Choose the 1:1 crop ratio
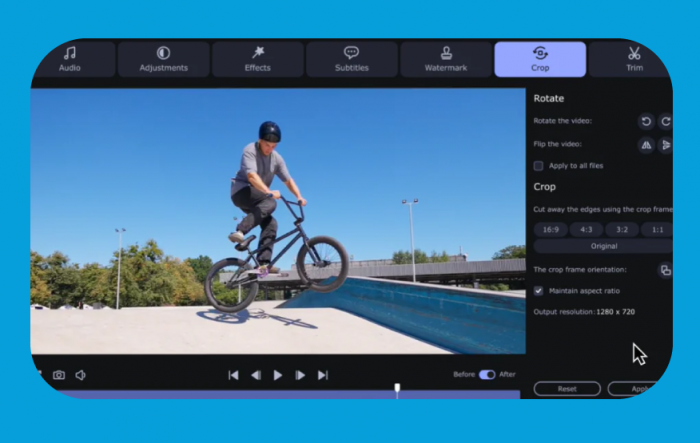The width and height of the screenshot is (700, 443). click(657, 230)
